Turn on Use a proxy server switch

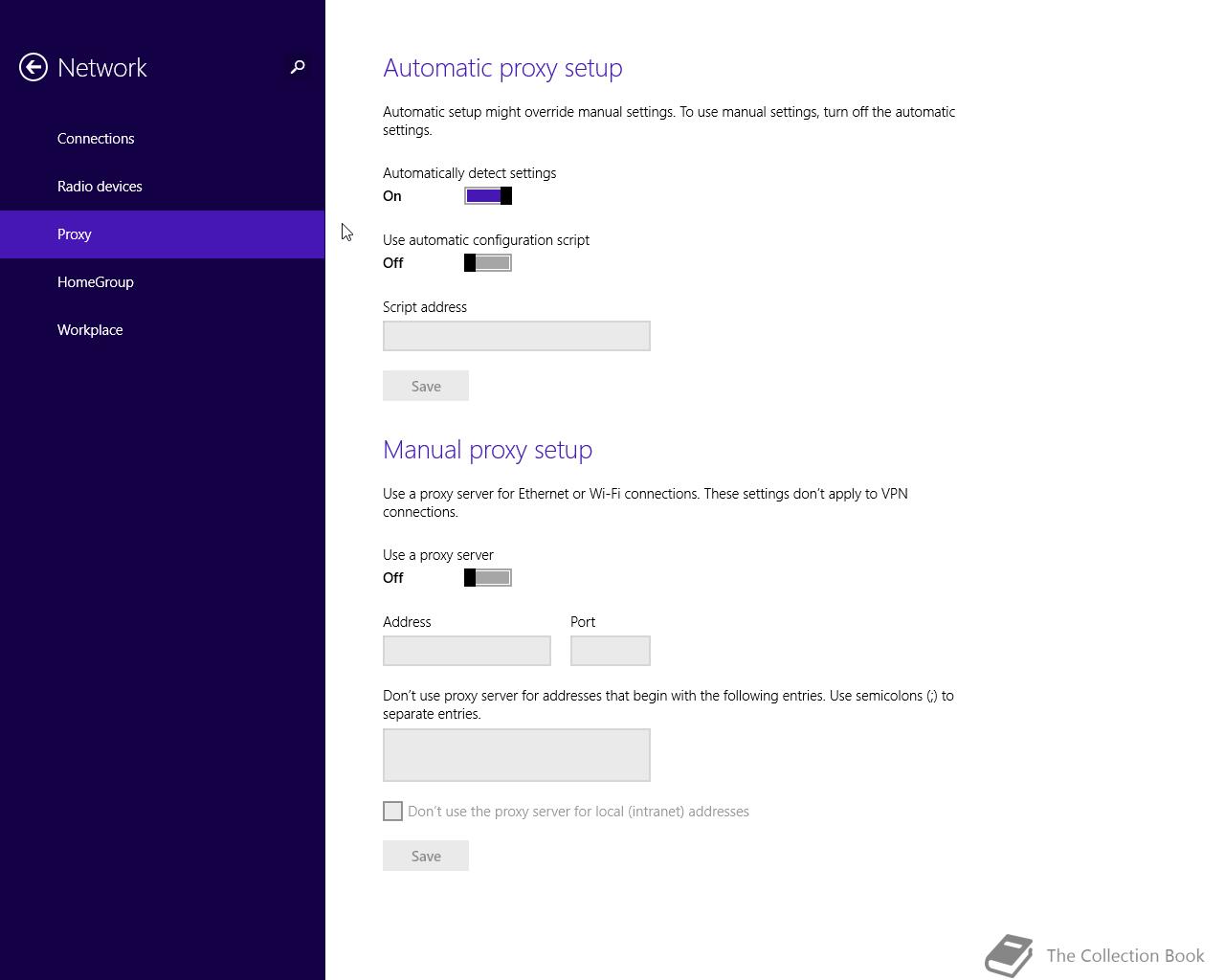488,578
